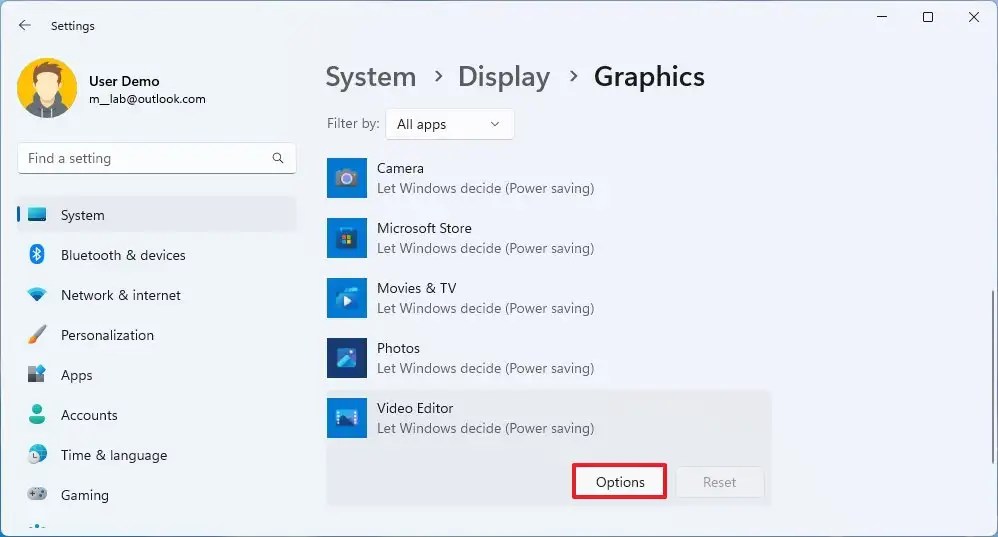The height and width of the screenshot is (537, 998).
Task: Open Gaming settings category
Action: 157,494
